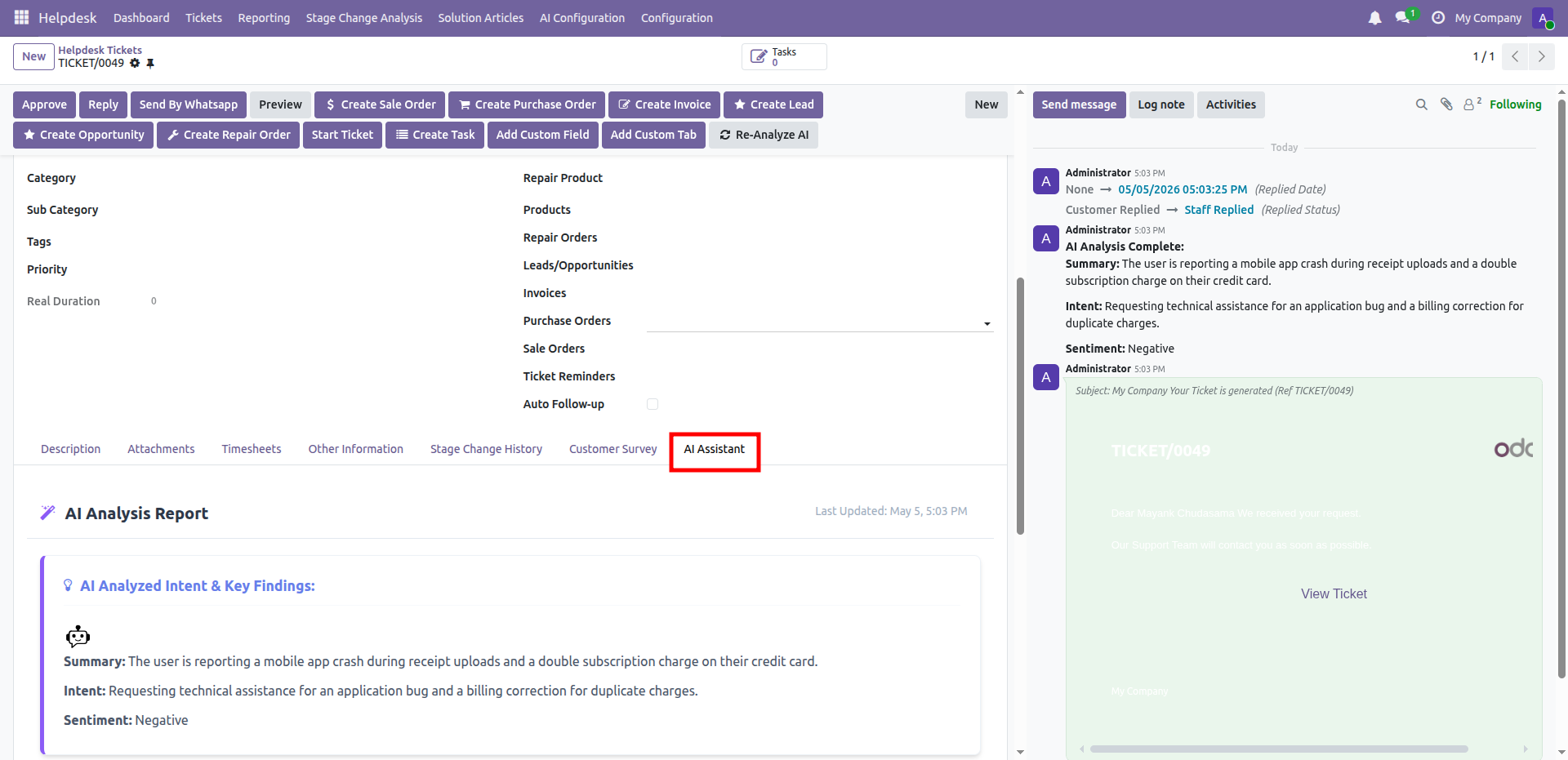Click the Start Ticket button
Image resolution: width=1568 pixels, height=760 pixels.
pos(342,135)
